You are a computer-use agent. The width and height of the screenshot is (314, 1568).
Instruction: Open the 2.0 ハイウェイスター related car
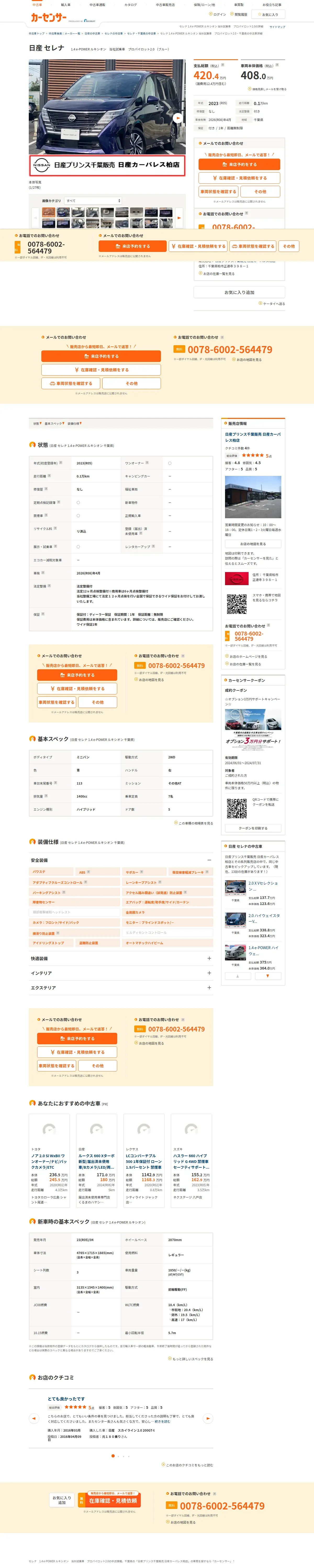tap(253, 925)
